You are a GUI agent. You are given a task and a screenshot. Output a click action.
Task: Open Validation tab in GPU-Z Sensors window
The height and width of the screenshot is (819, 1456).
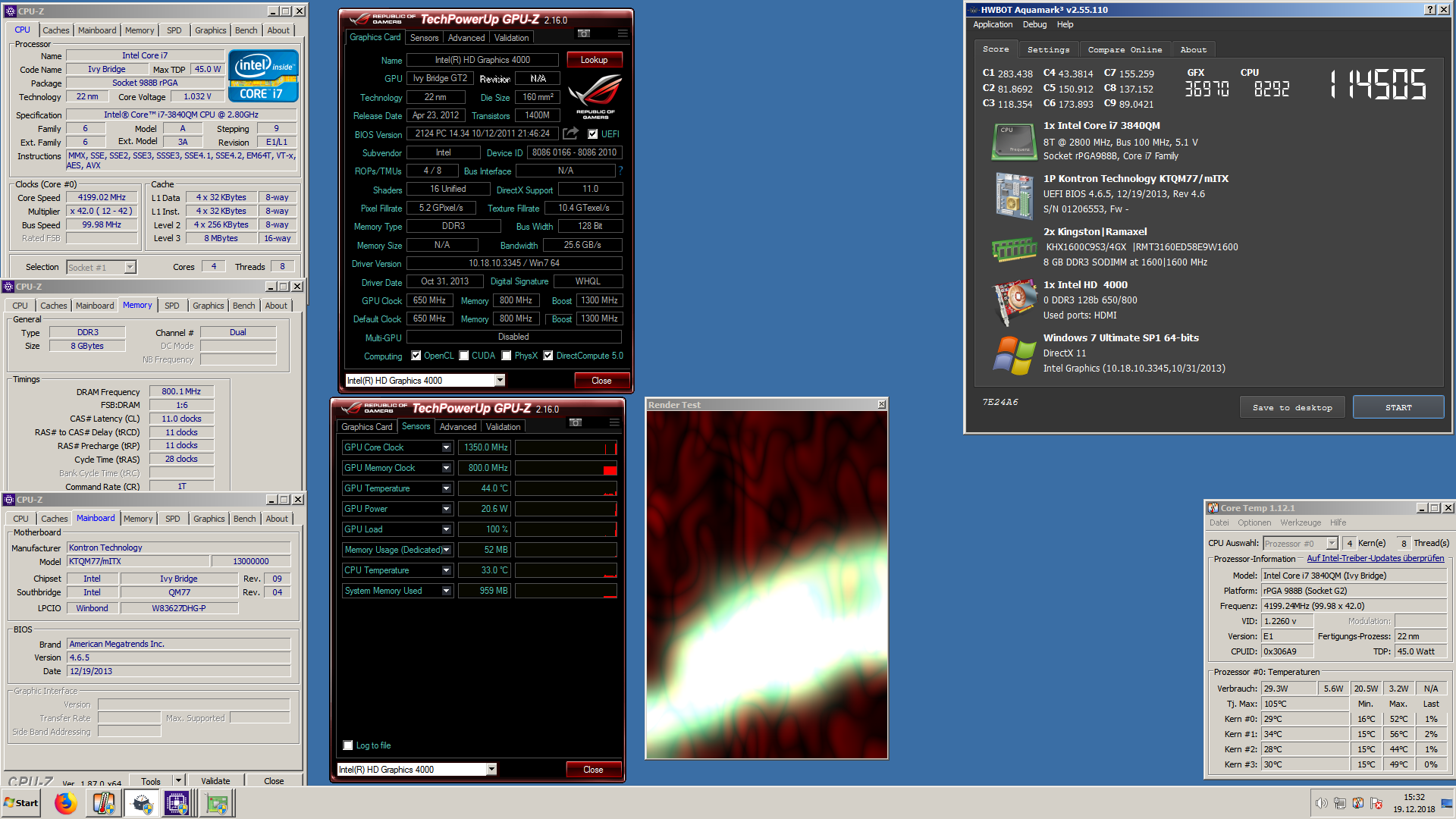(x=503, y=427)
